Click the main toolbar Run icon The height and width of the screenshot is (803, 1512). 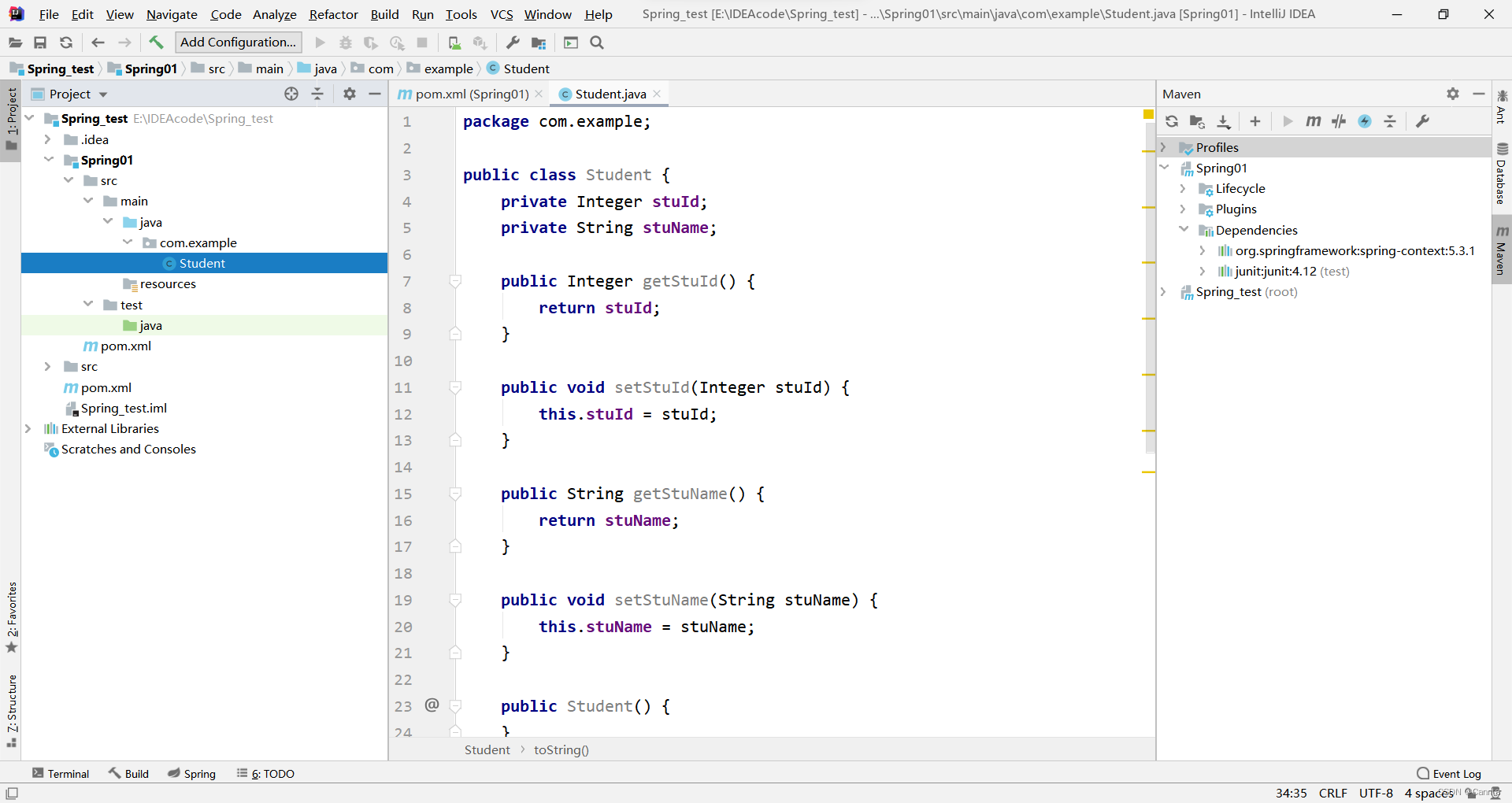pos(320,43)
